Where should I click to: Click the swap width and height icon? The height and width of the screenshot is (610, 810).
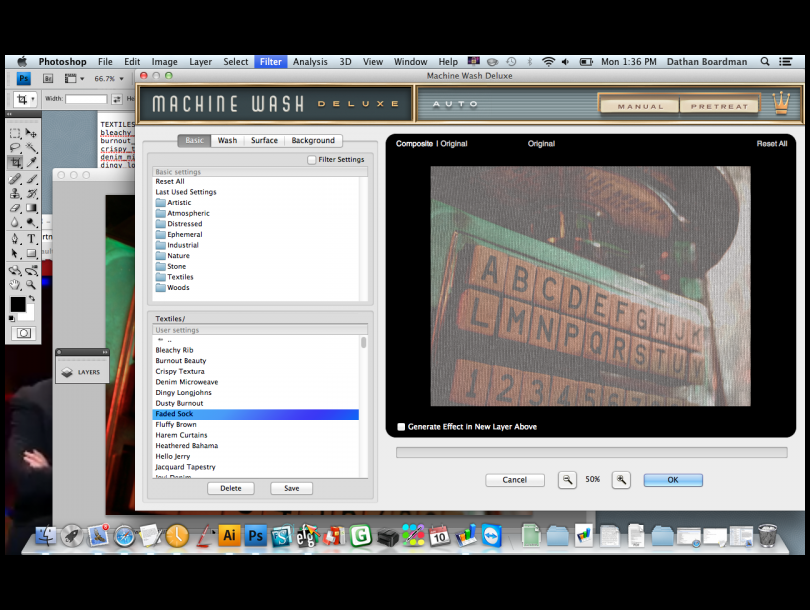[117, 99]
